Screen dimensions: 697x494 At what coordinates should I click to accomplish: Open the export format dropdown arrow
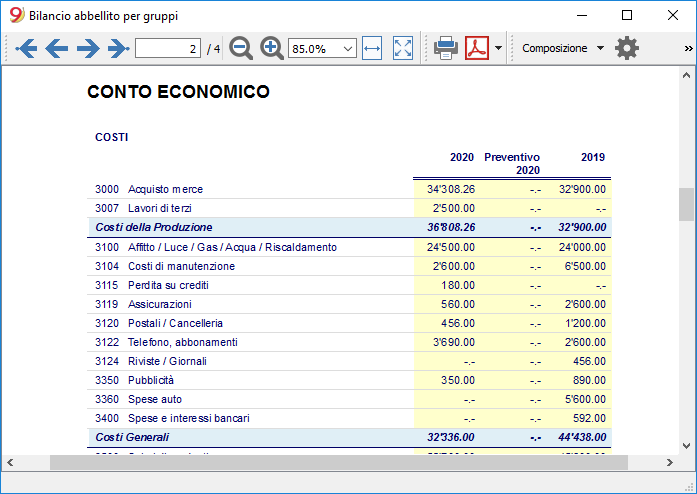tap(498, 48)
